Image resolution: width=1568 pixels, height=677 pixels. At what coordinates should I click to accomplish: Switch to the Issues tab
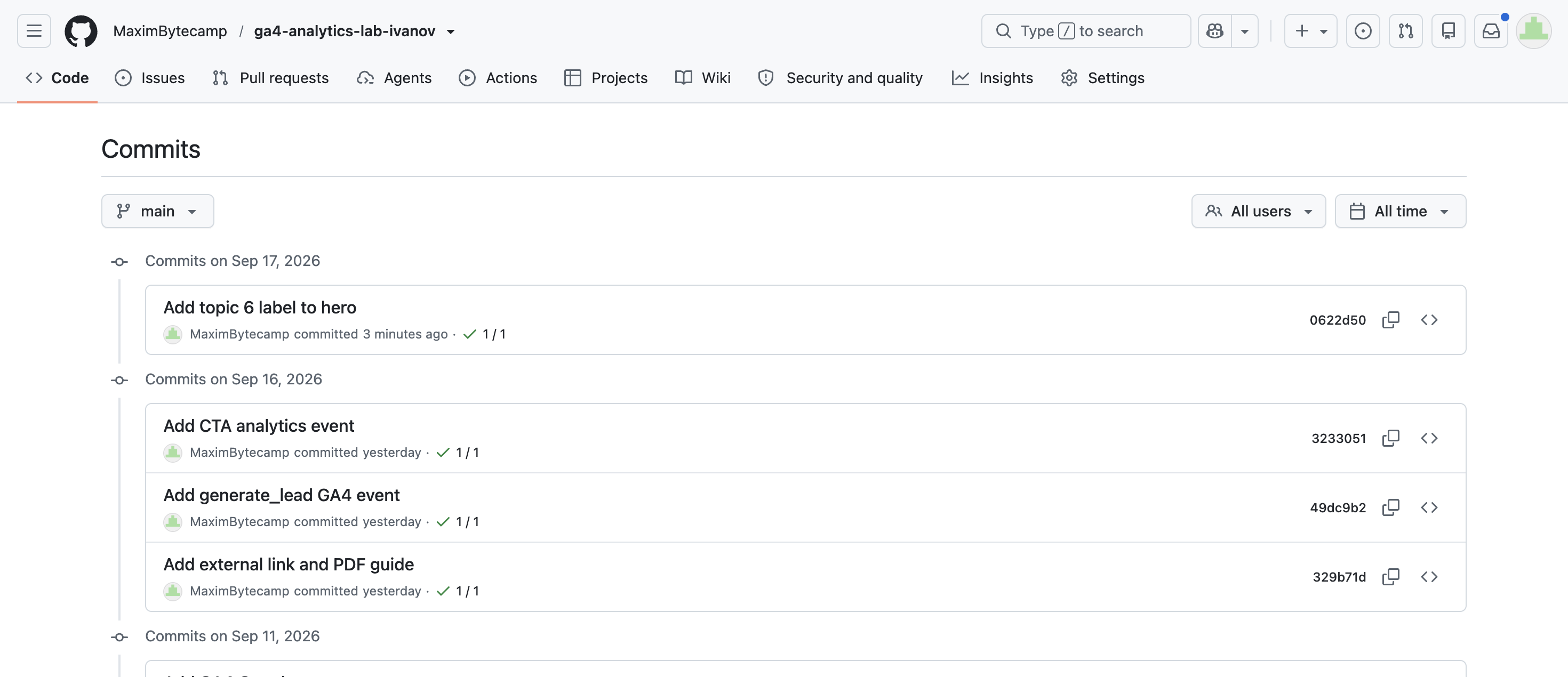[x=150, y=78]
